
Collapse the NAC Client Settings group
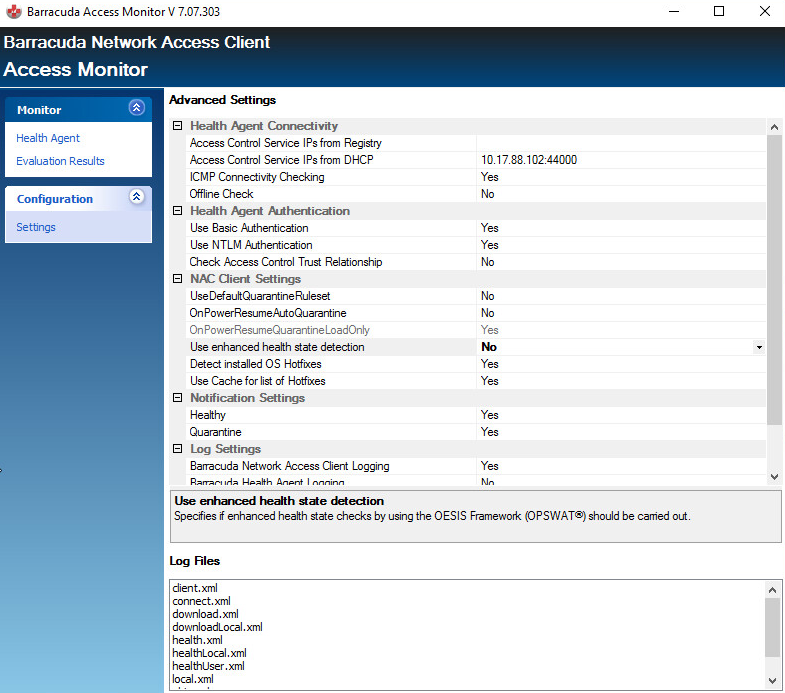point(177,279)
